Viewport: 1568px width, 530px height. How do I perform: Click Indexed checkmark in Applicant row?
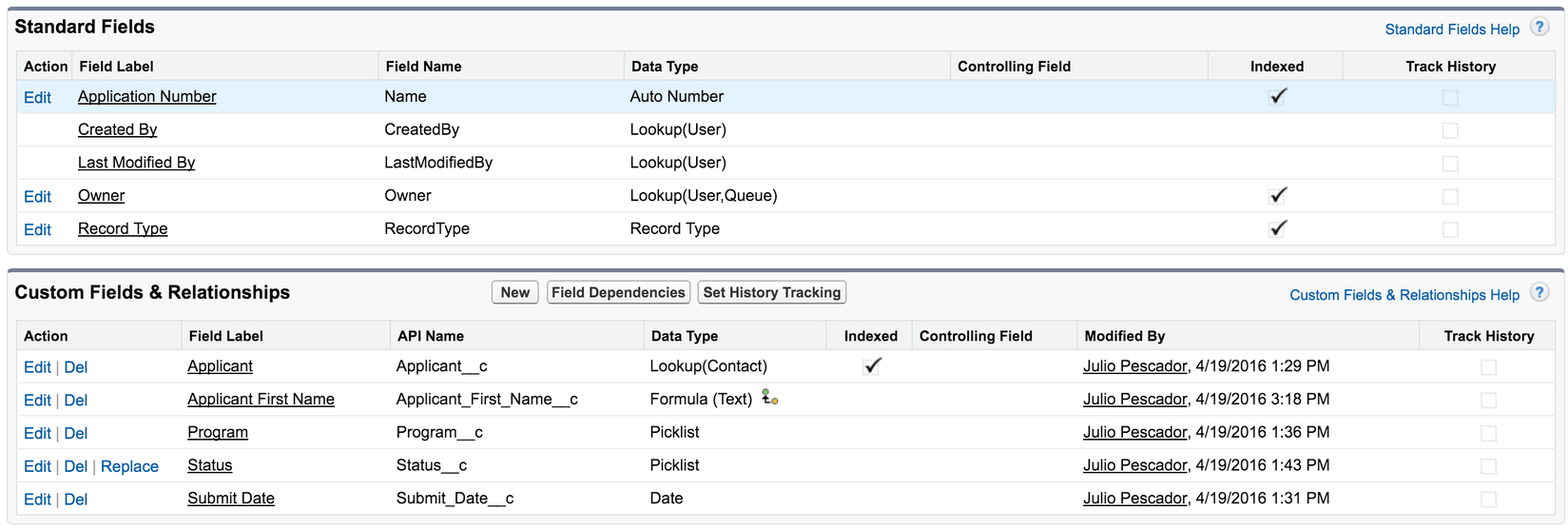coord(872,365)
